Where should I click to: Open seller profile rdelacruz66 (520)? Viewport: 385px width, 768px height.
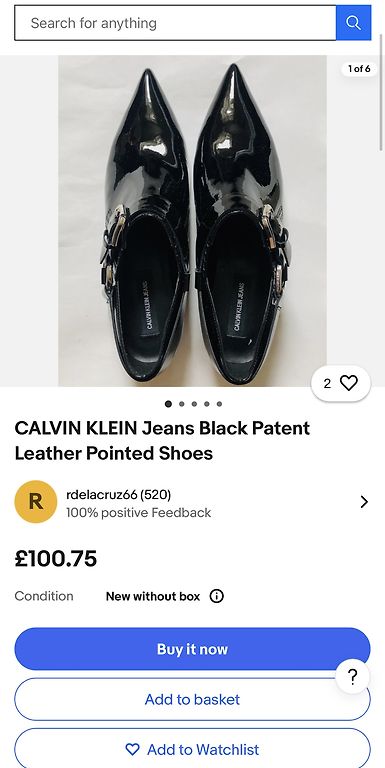pos(119,495)
